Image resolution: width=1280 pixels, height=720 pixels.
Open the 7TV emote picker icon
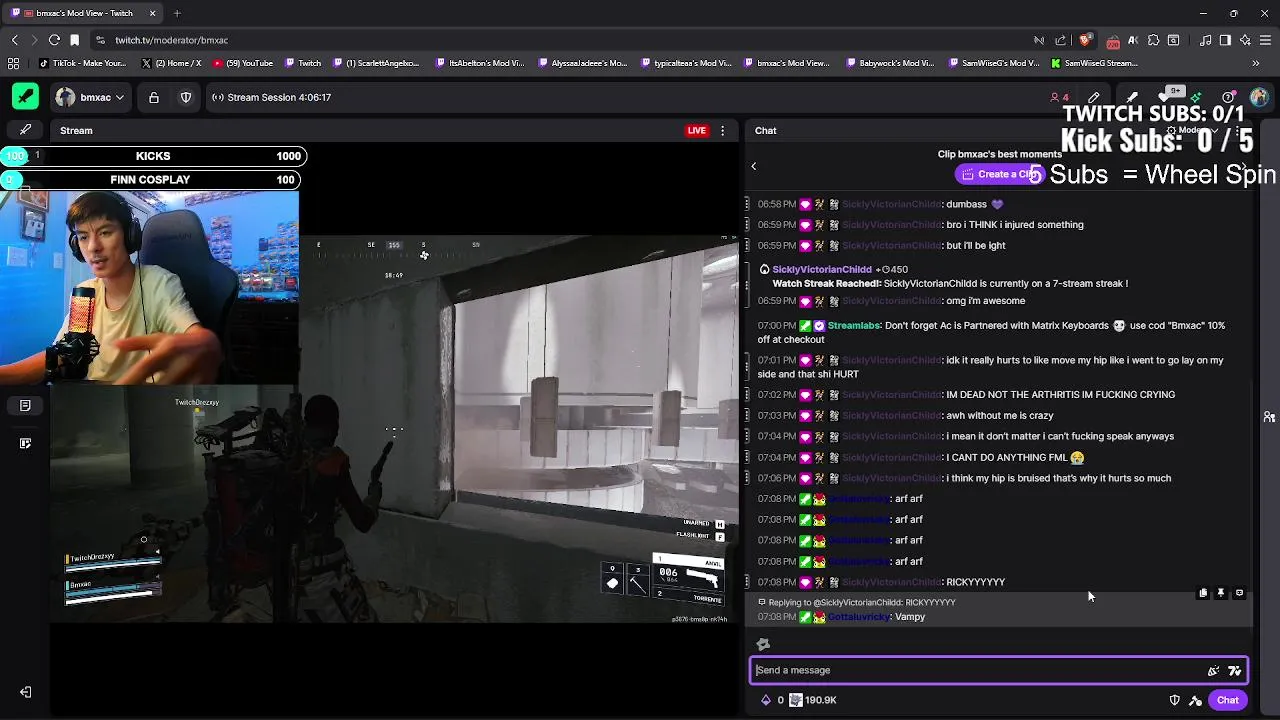1234,671
